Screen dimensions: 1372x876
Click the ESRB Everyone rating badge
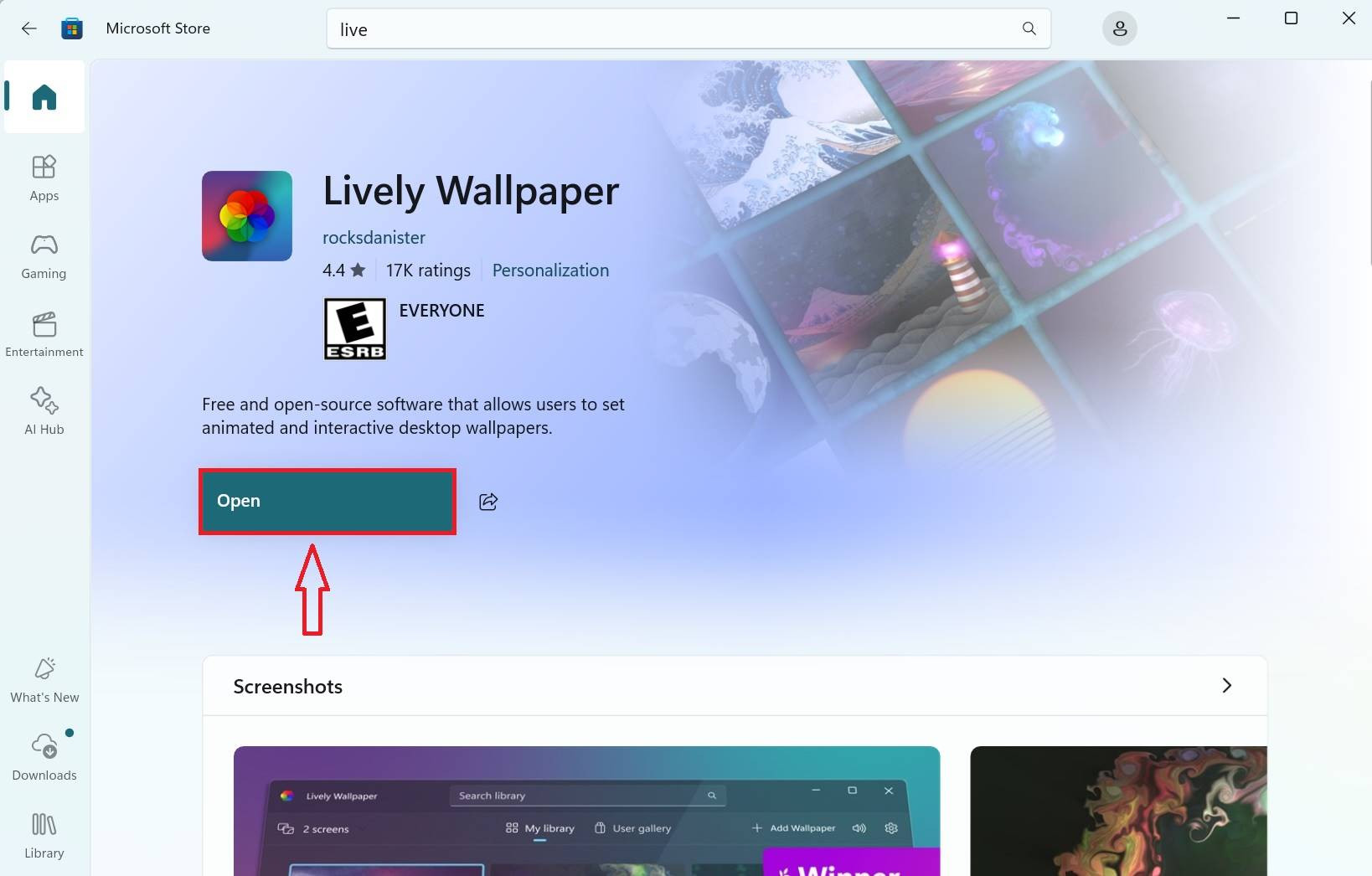click(355, 329)
